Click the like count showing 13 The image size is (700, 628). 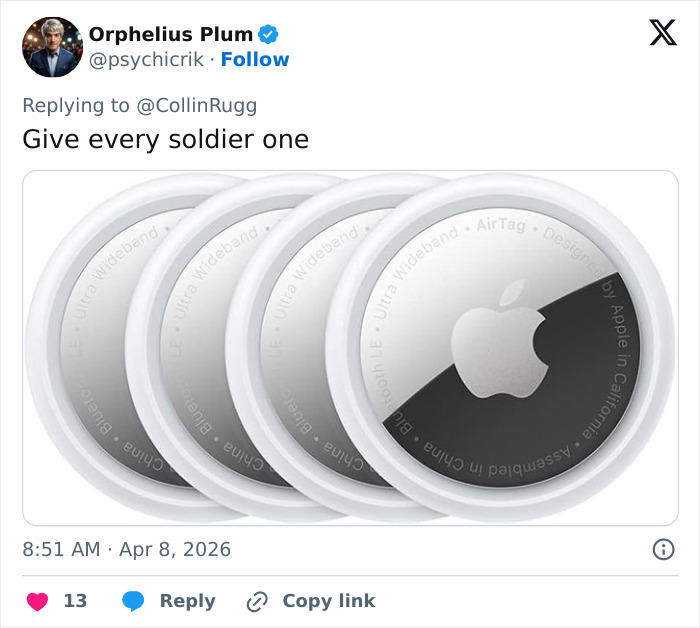75,601
